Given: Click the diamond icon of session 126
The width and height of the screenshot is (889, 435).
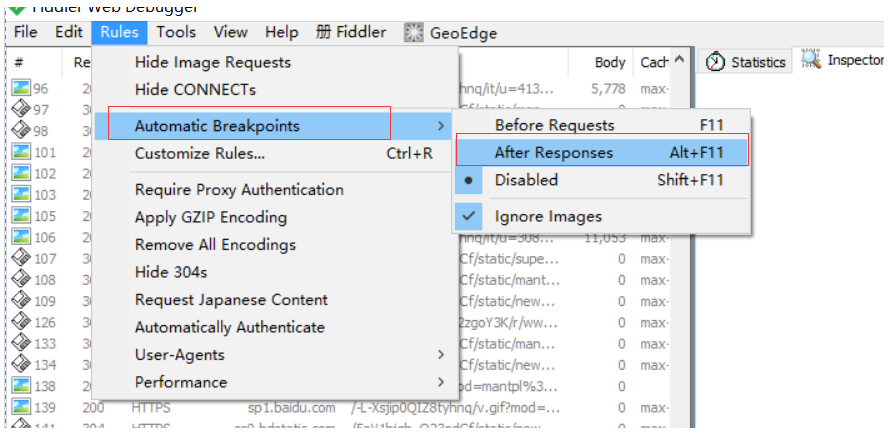Looking at the screenshot, I should 20,322.
